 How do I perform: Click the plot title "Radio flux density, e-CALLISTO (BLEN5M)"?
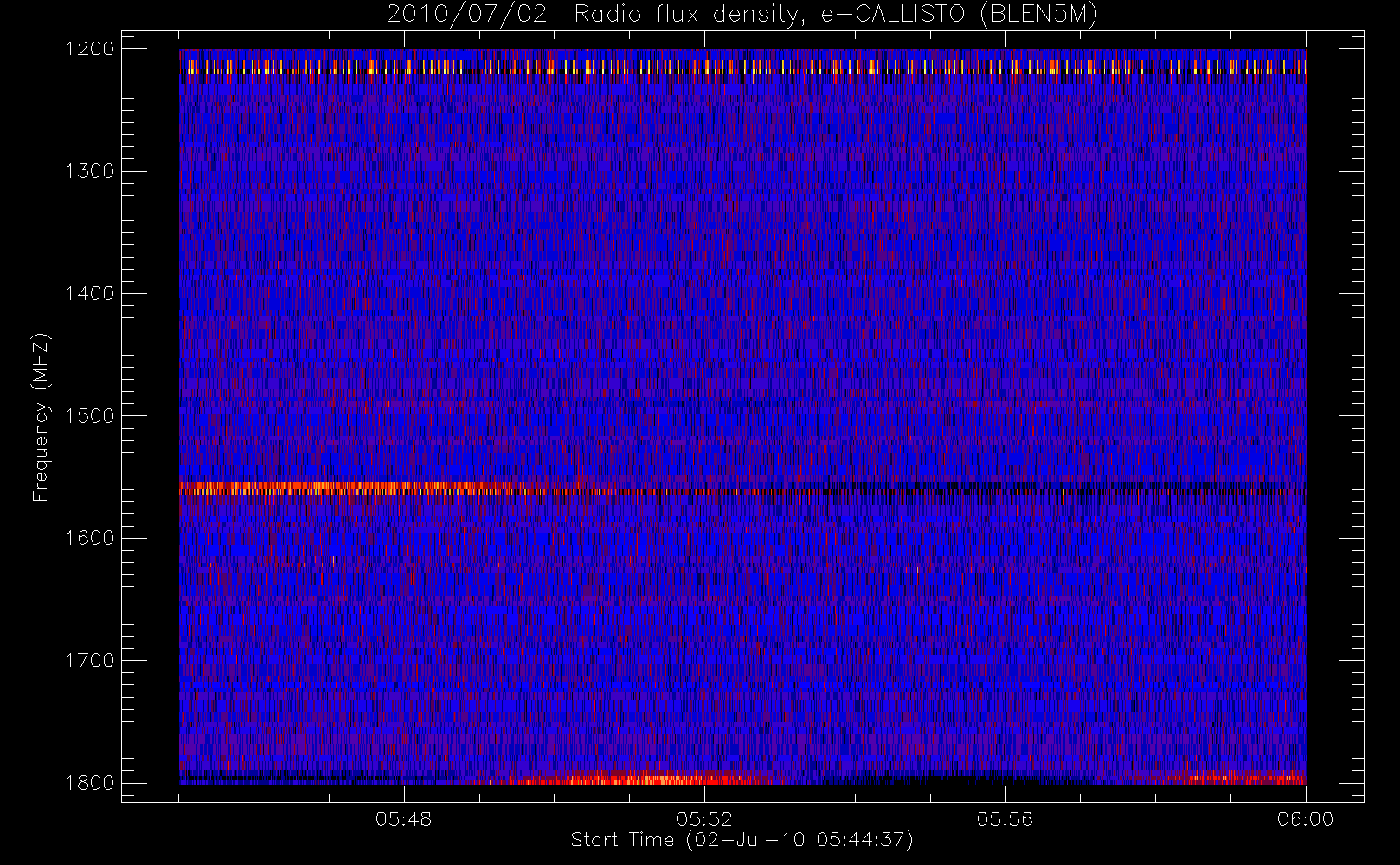point(837,15)
